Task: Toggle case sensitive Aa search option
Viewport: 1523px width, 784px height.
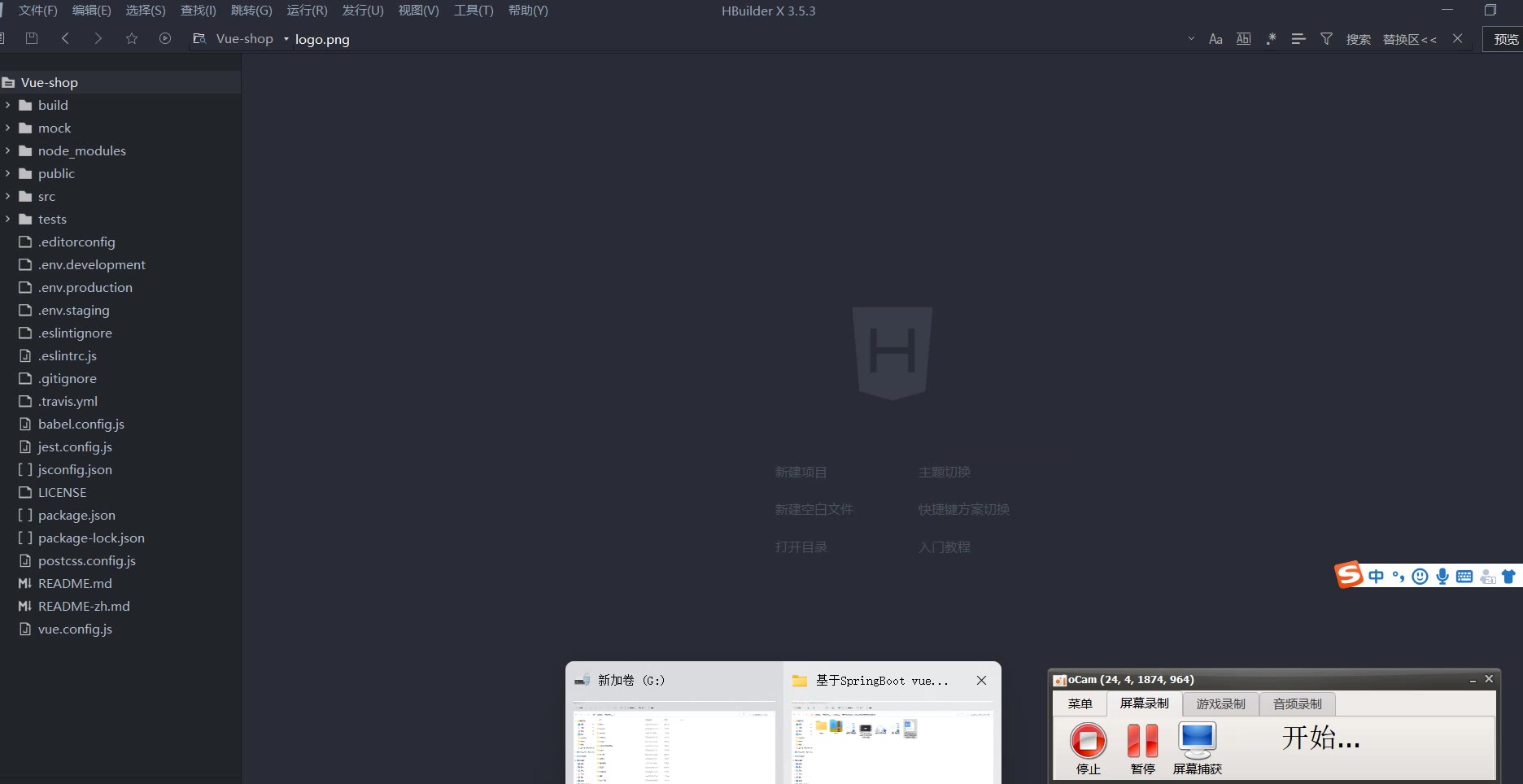Action: click(x=1215, y=39)
